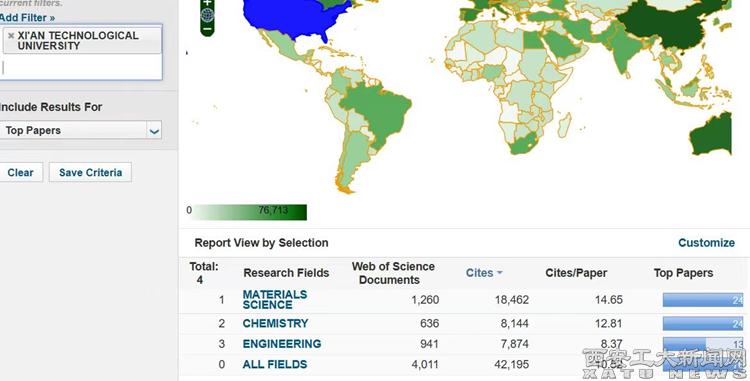Zoom out the map with minus icon
The height and width of the screenshot is (381, 750).
pos(207,29)
